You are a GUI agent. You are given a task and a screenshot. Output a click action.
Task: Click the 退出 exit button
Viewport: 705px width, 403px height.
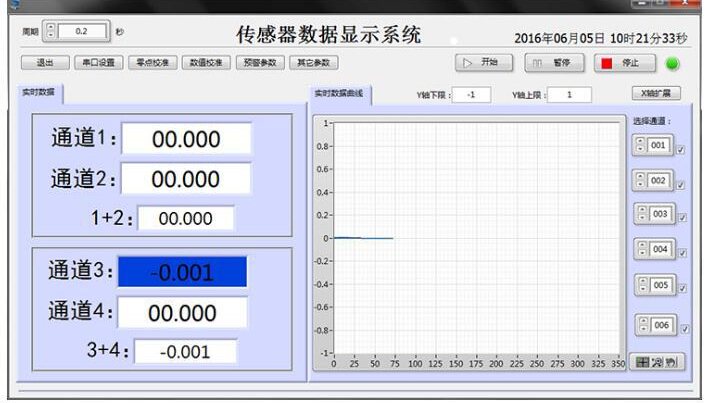click(45, 63)
